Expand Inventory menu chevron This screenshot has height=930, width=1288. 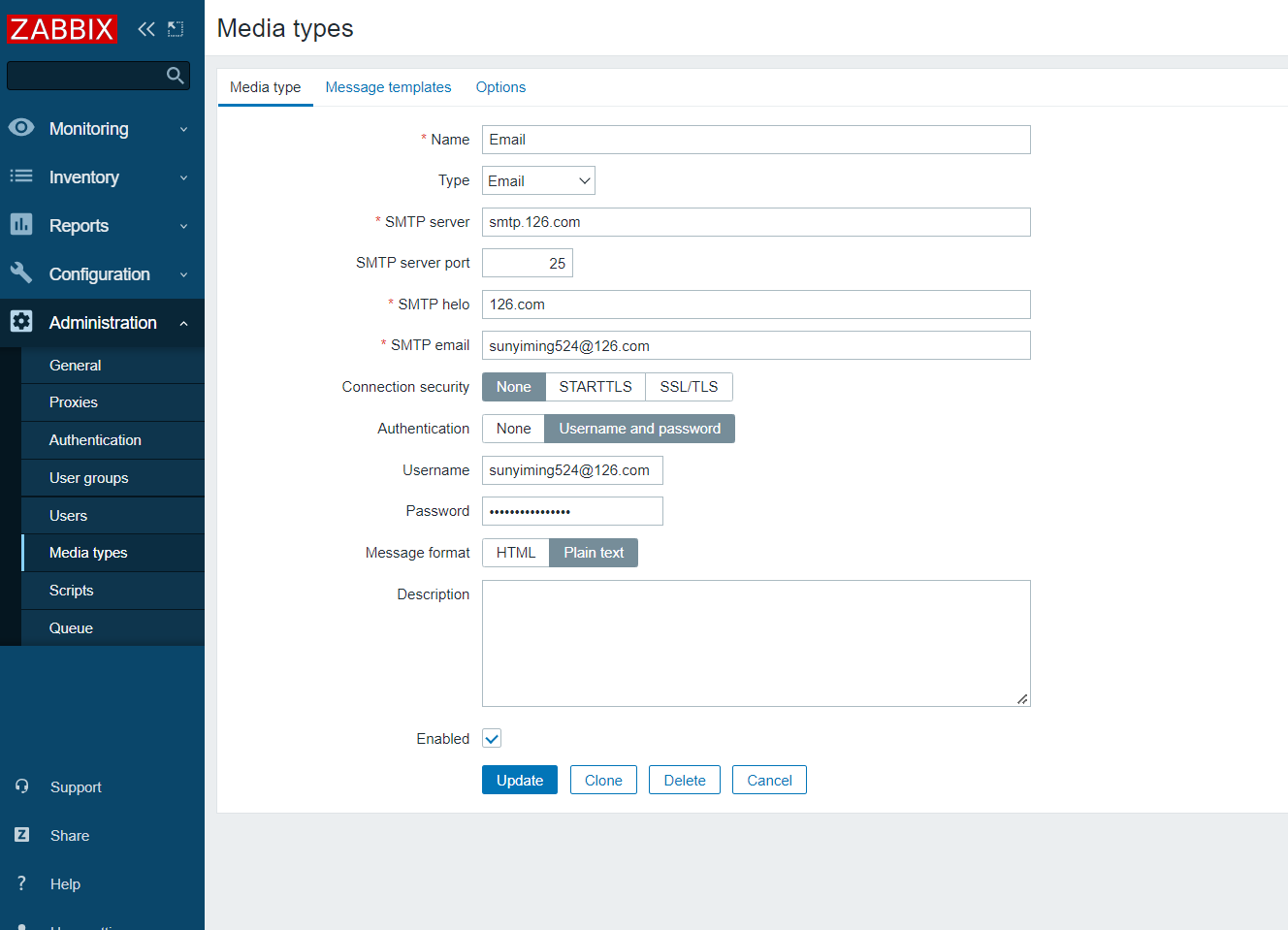click(x=184, y=177)
